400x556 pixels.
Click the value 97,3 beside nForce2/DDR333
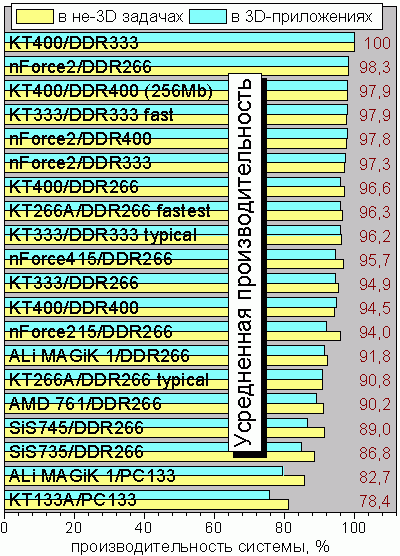375,164
